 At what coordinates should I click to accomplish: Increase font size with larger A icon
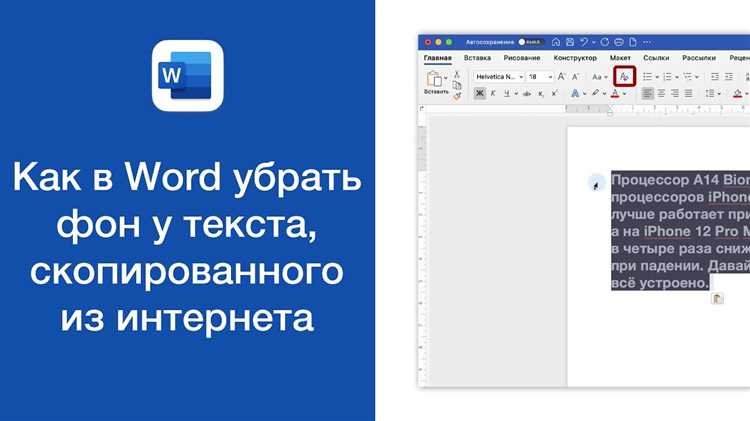click(x=562, y=77)
